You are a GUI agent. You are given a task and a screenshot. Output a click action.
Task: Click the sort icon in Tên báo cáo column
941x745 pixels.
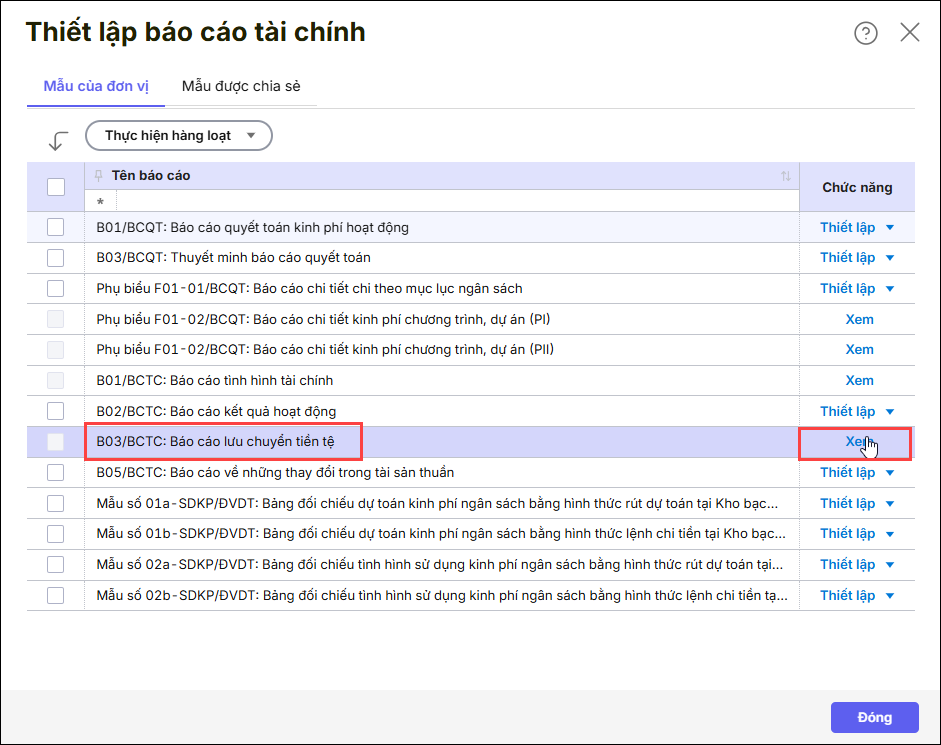(786, 177)
